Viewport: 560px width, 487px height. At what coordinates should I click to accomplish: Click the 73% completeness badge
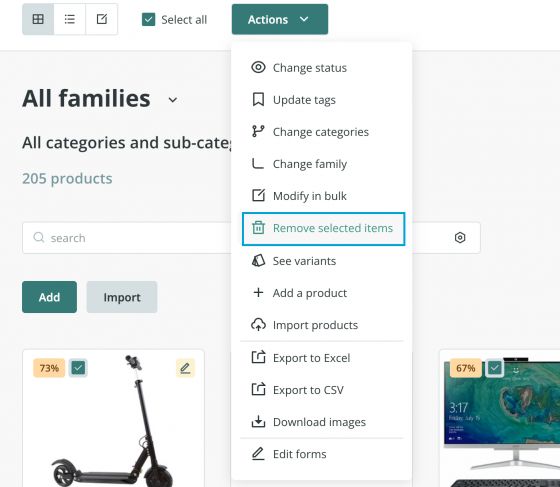coord(49,368)
